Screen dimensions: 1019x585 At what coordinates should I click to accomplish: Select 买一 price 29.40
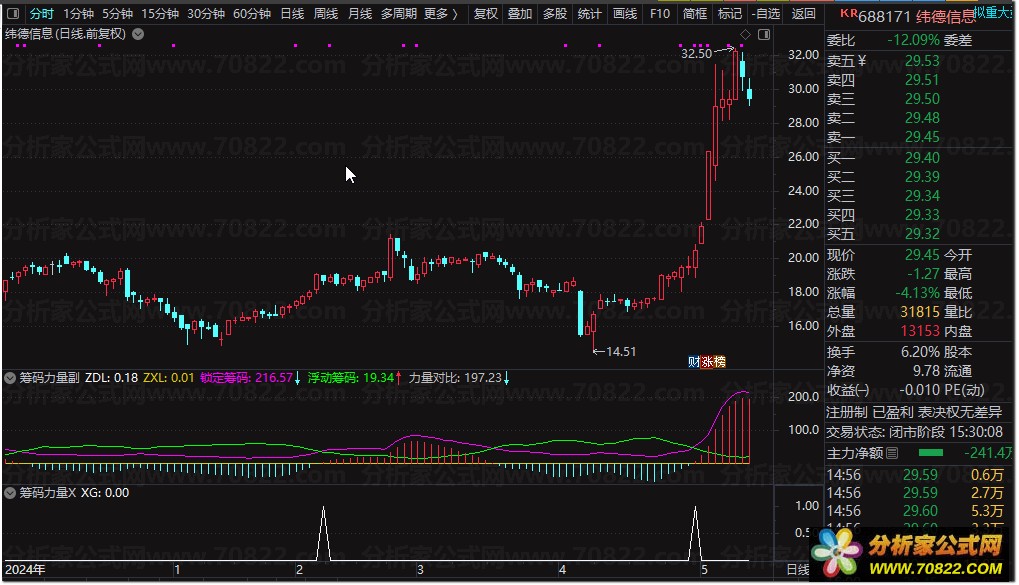pyautogui.click(x=922, y=157)
